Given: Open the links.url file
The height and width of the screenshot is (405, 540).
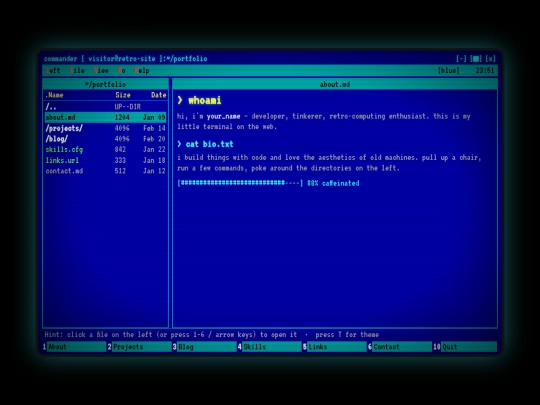Looking at the screenshot, I should (105, 160).
